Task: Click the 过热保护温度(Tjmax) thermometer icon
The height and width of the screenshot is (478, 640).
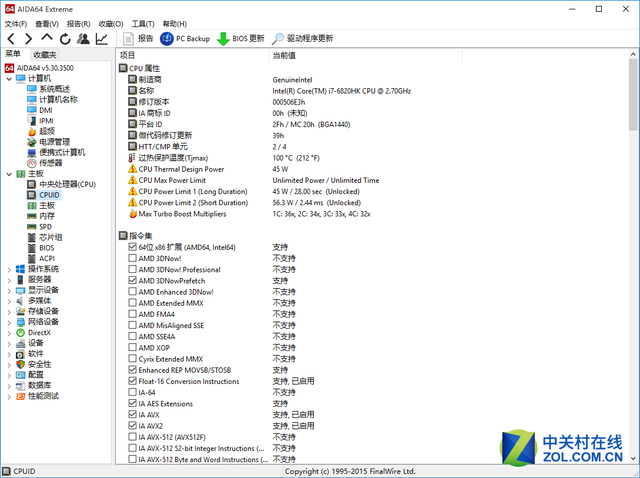Action: (x=132, y=158)
